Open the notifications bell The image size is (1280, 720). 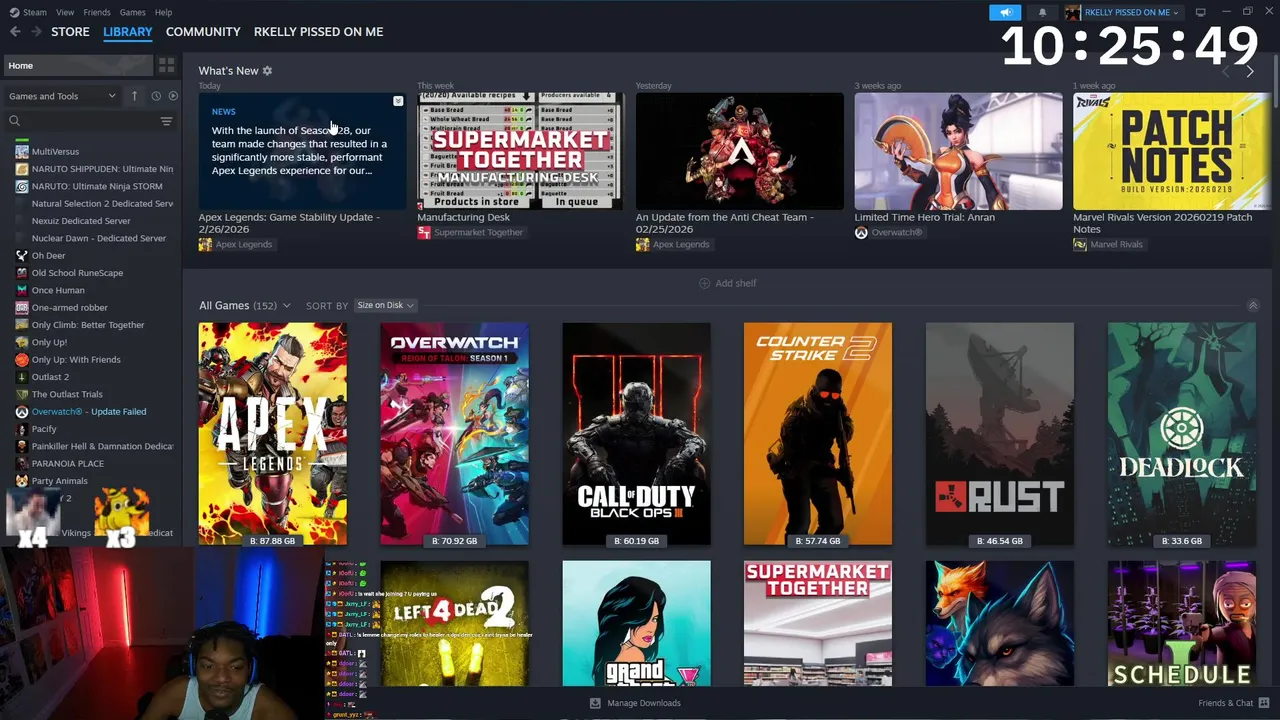click(1042, 12)
